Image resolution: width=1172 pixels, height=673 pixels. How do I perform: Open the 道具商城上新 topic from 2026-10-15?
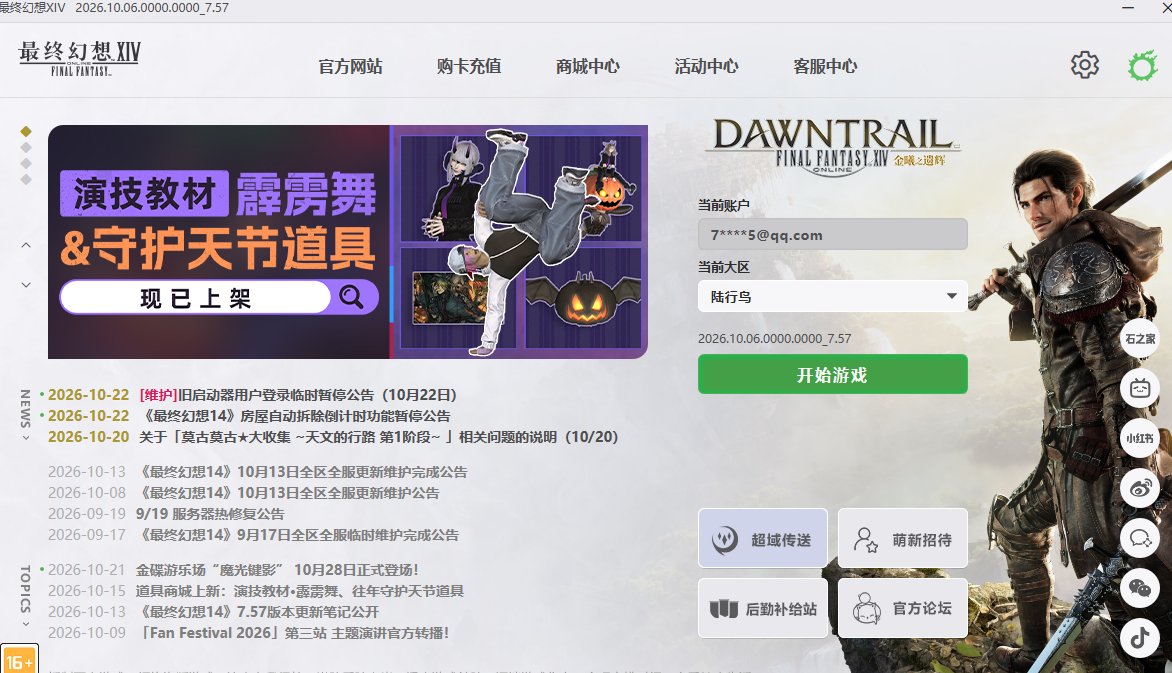[x=300, y=591]
